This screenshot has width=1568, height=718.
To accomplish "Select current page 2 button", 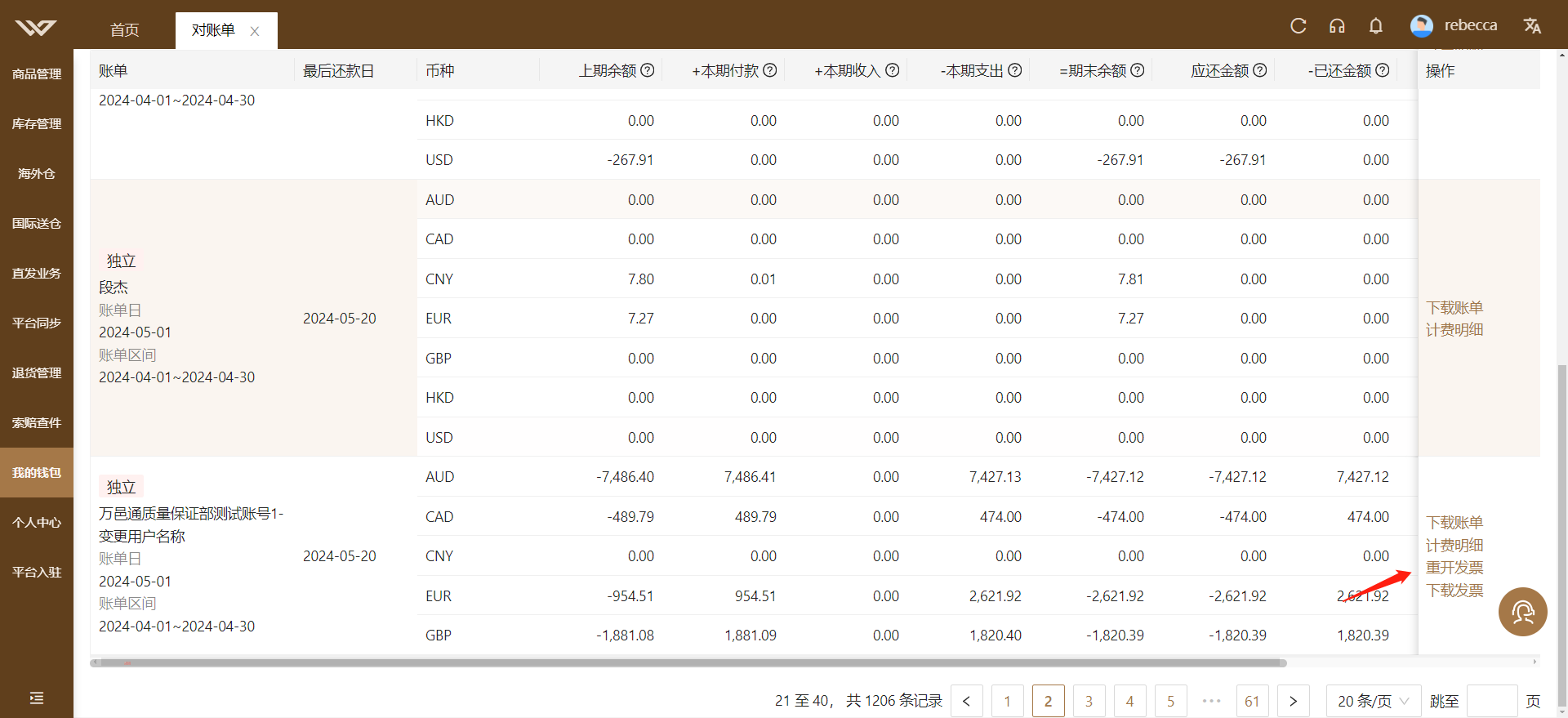I will 1049,701.
